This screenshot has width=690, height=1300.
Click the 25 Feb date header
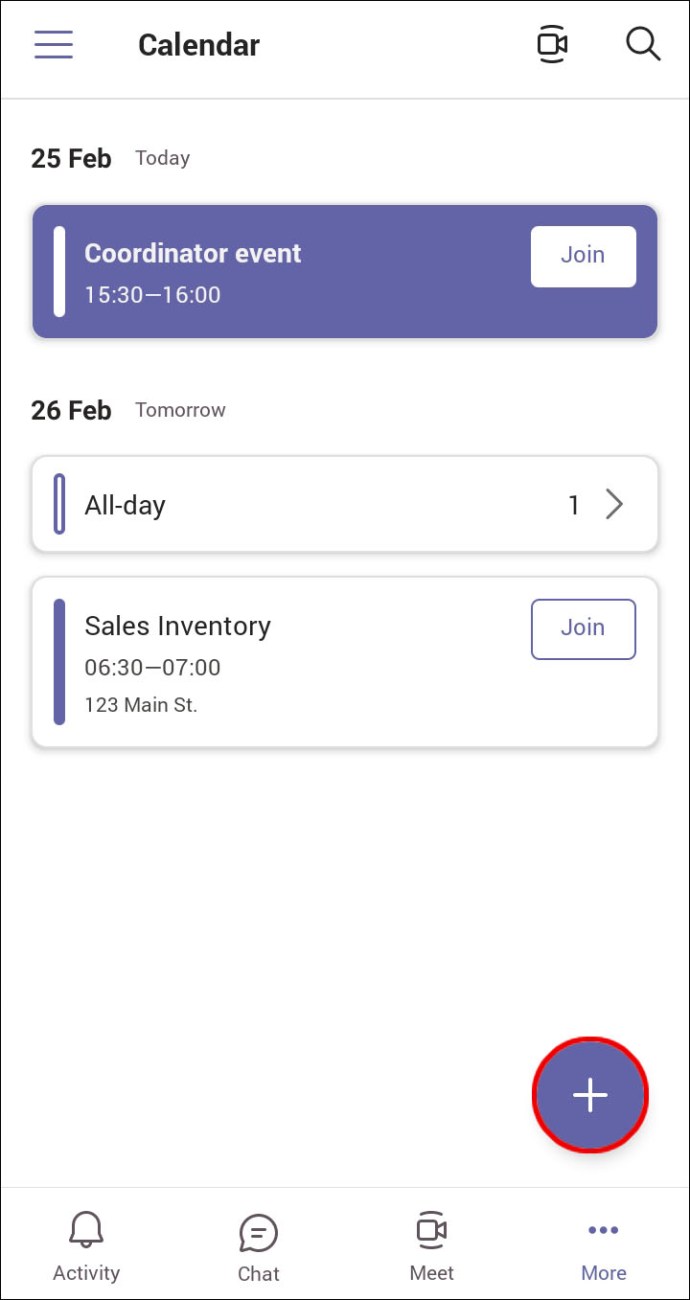(x=71, y=158)
